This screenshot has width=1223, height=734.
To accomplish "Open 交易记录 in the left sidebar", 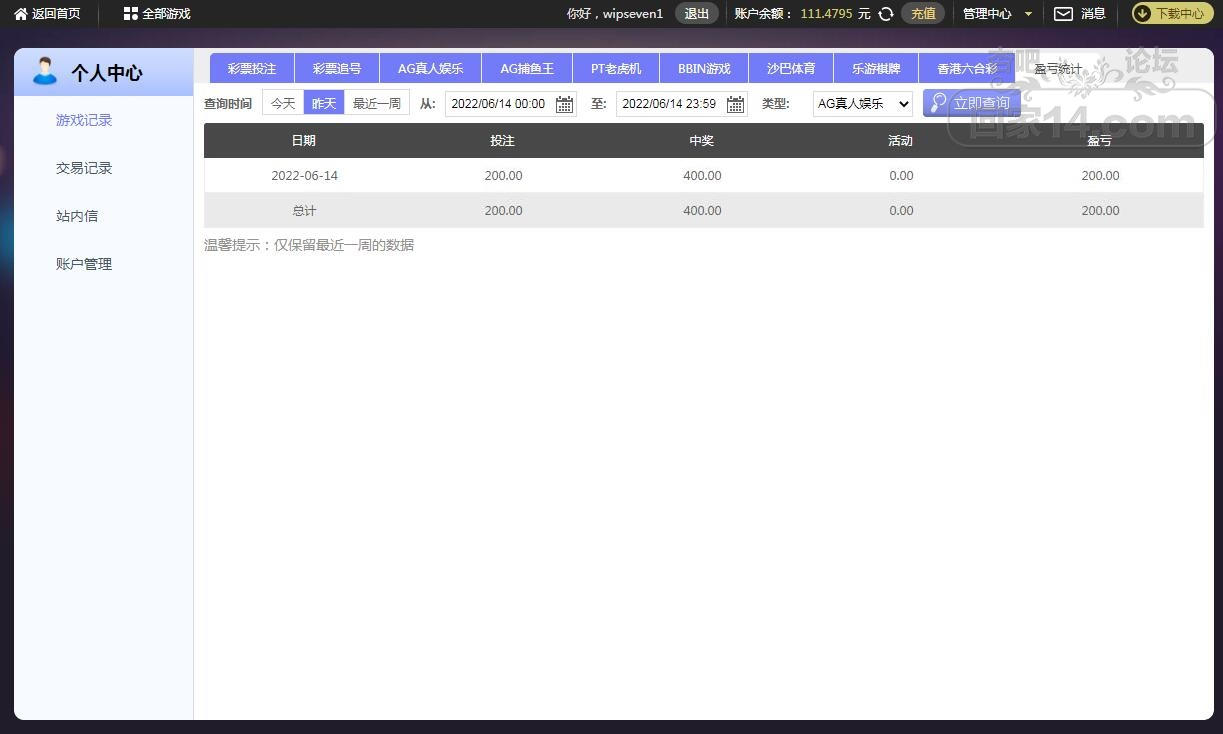I will (84, 168).
